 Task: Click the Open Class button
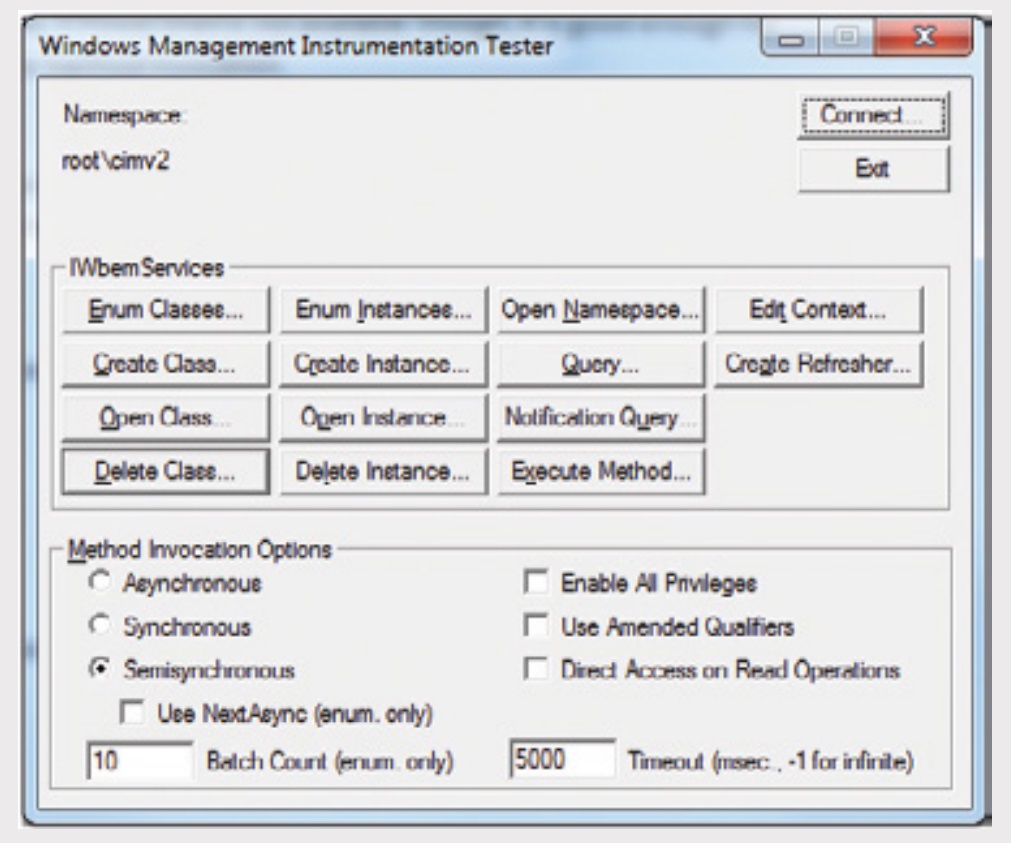tap(165, 418)
